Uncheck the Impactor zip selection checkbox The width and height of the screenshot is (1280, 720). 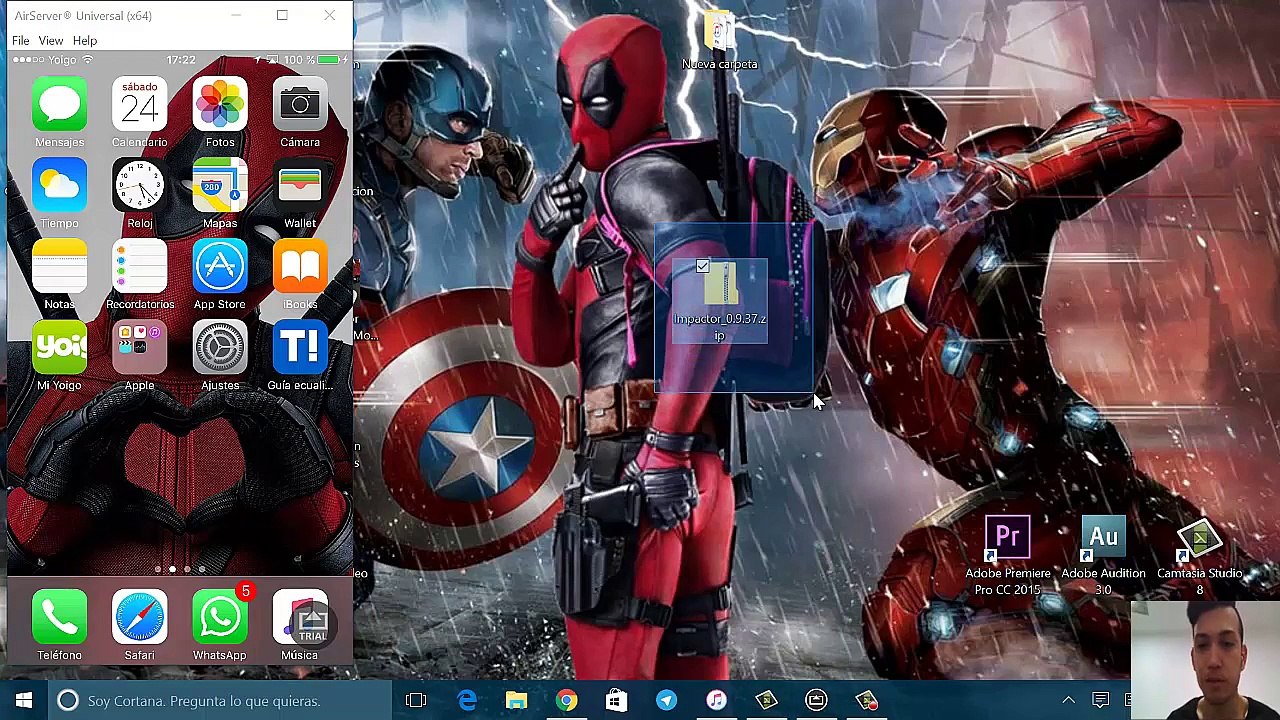703,267
